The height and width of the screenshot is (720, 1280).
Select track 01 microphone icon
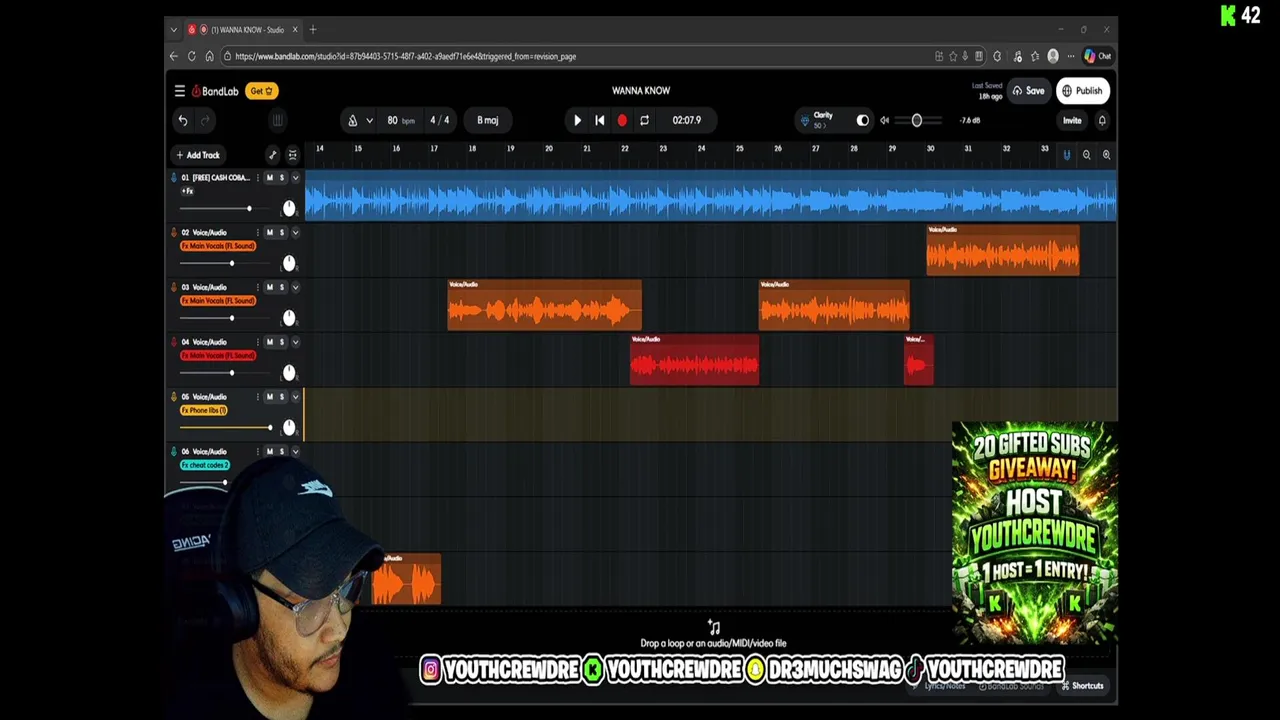tap(174, 178)
